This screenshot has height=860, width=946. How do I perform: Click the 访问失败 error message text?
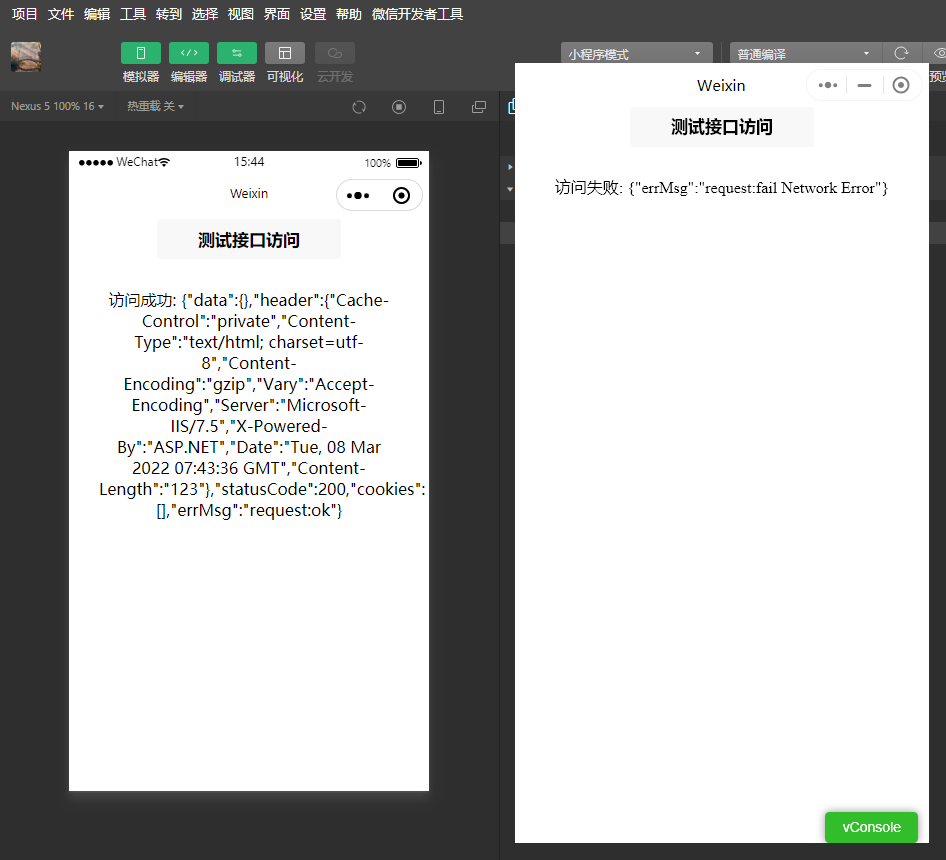[721, 188]
